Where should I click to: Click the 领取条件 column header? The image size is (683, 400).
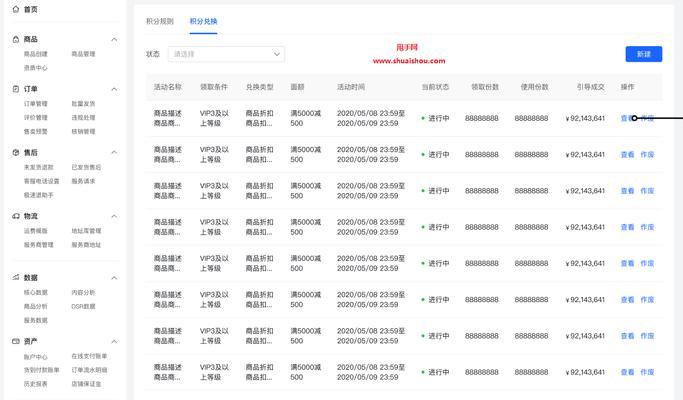tap(214, 87)
